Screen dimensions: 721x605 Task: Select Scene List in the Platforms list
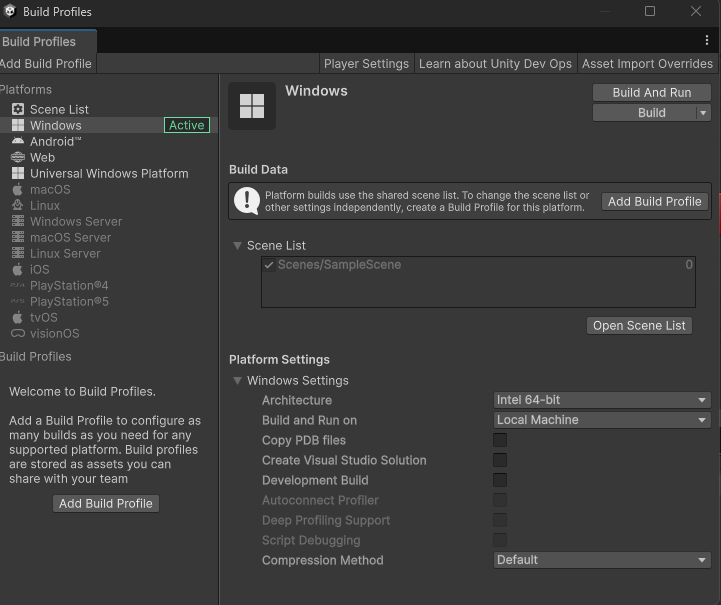[x=59, y=109]
